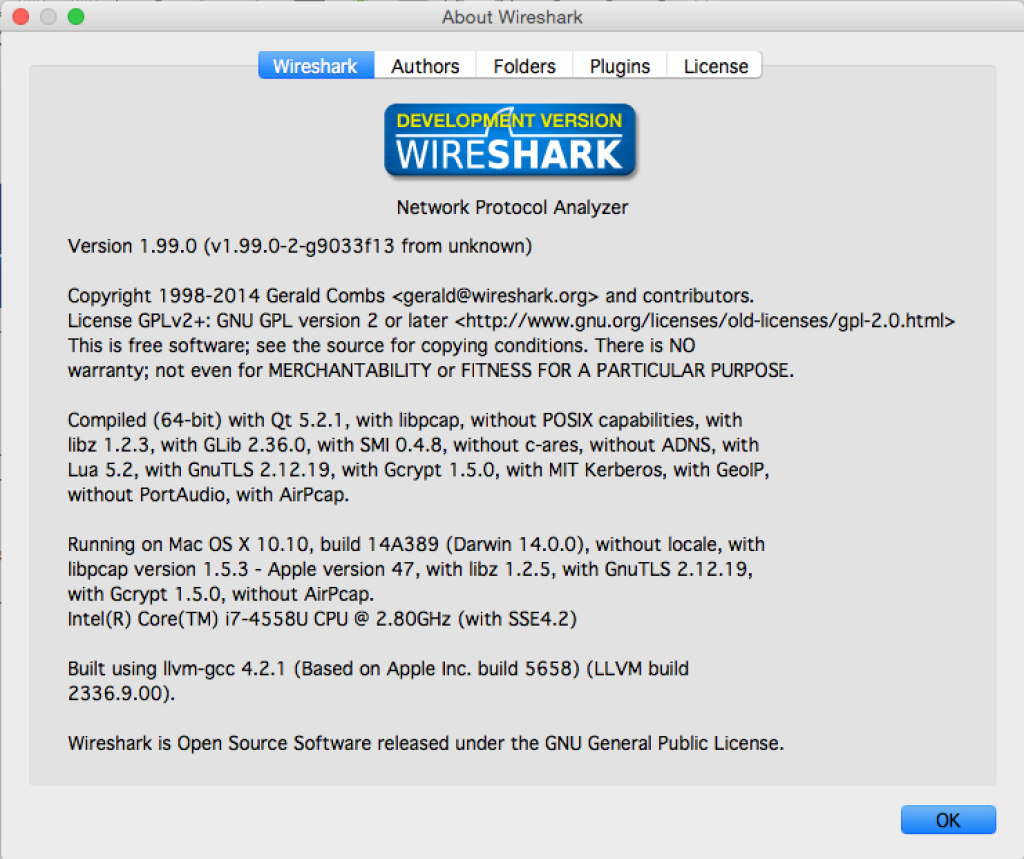The image size is (1024, 859).
Task: Click the 'MERCHANTABILITY or FITNESS' warranty line
Action: point(430,370)
